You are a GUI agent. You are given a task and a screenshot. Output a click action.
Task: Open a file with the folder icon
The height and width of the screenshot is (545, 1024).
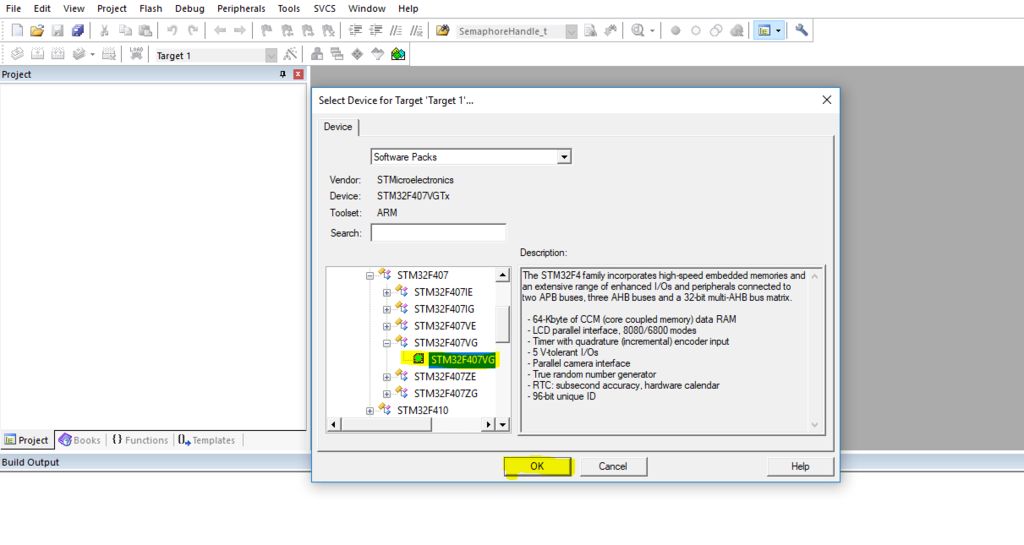tap(37, 31)
